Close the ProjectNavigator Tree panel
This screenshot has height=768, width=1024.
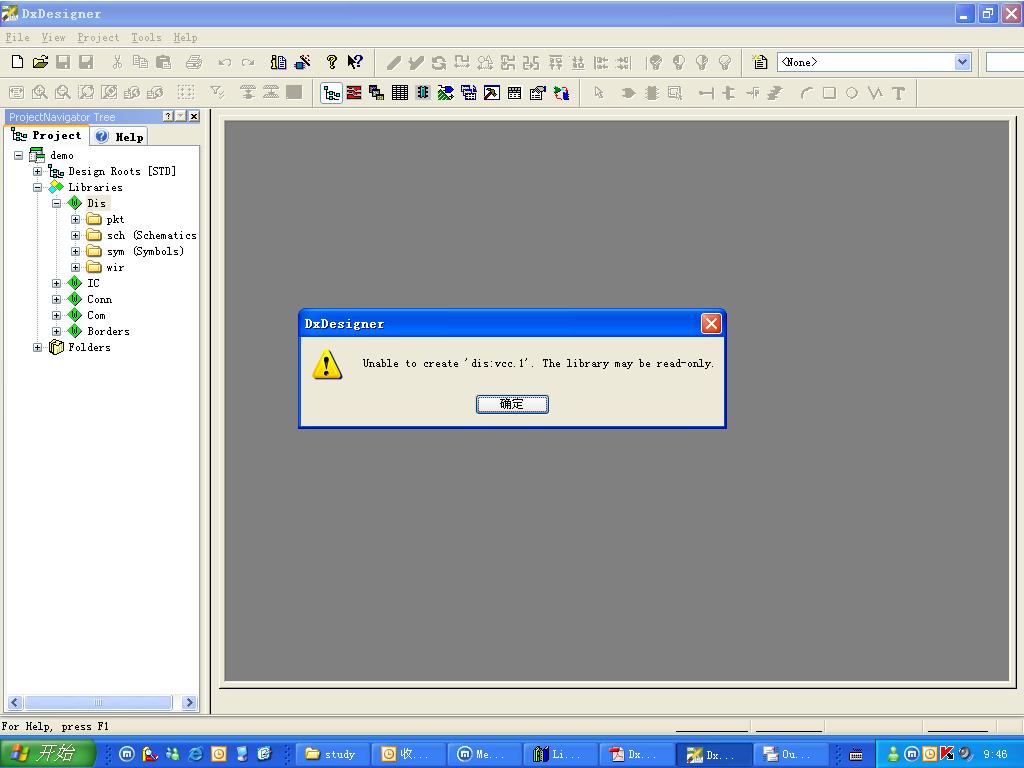194,116
